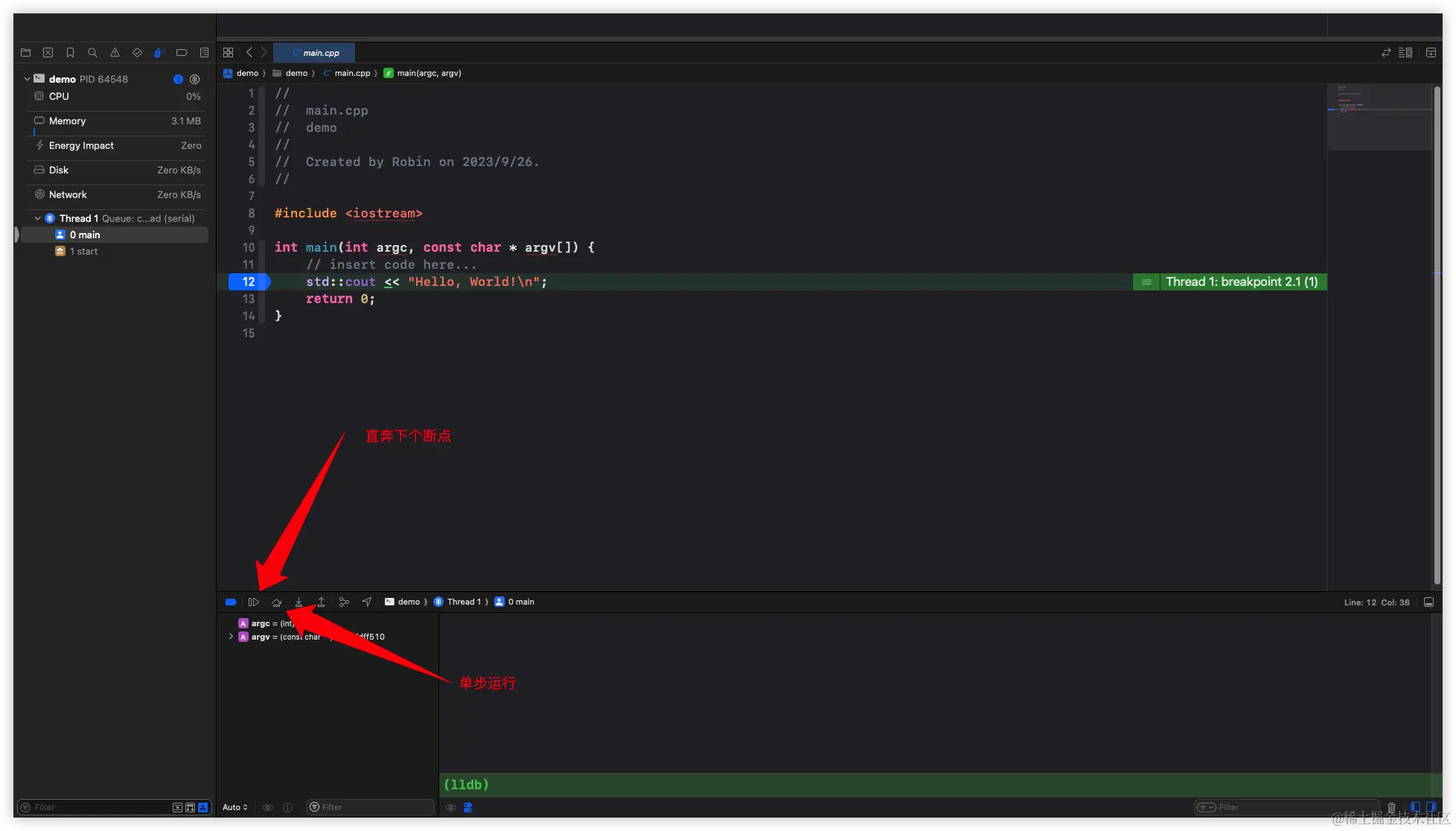Open the Debug Memory Graph tool
1456x831 pixels.
click(x=344, y=602)
